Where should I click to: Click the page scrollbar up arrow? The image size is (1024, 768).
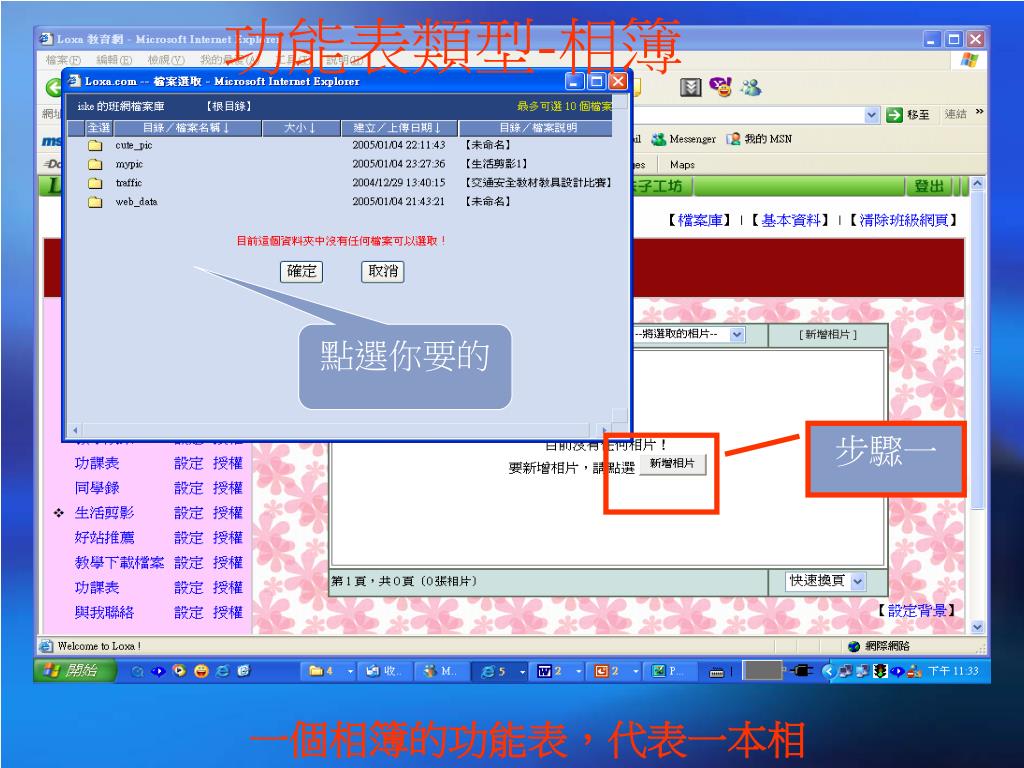click(x=977, y=184)
